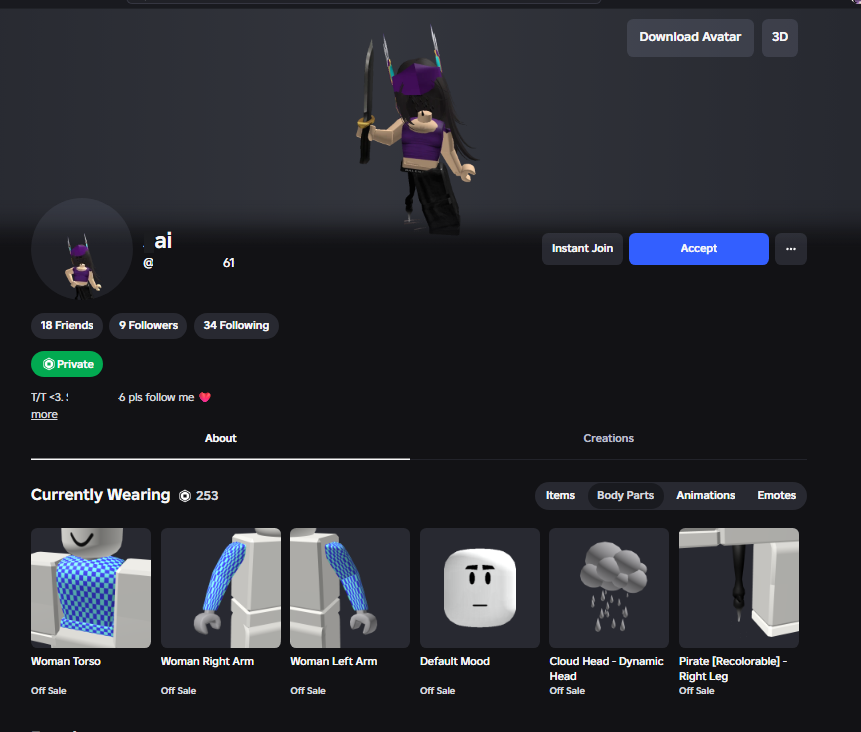Select the Body Parts filter
The height and width of the screenshot is (732, 861).
point(625,495)
